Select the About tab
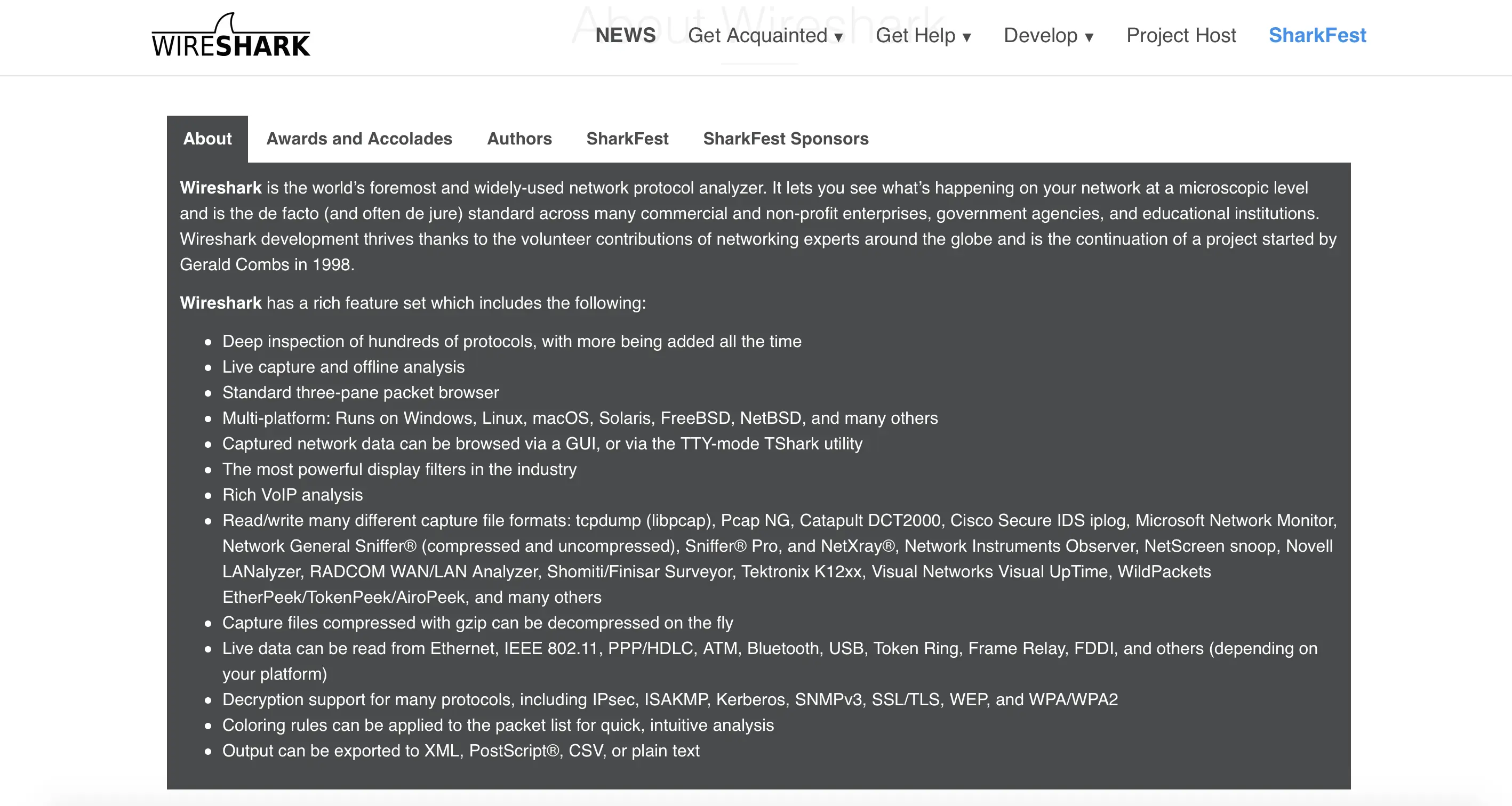Image resolution: width=1512 pixels, height=806 pixels. pos(207,139)
